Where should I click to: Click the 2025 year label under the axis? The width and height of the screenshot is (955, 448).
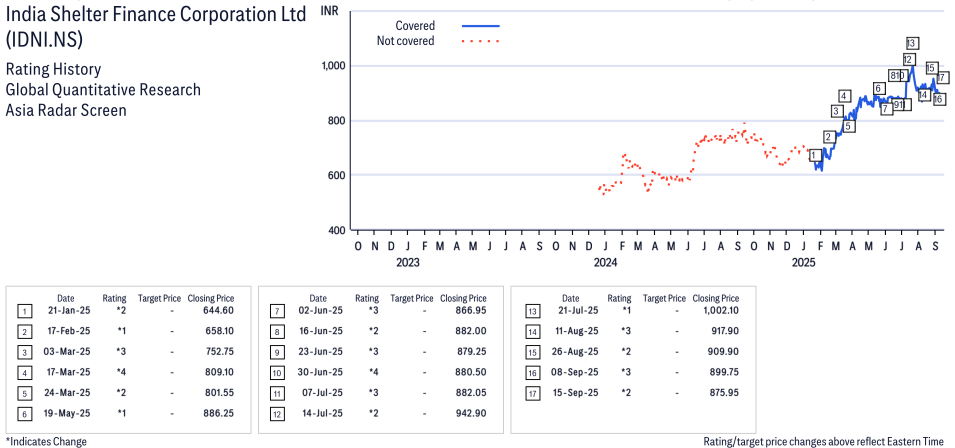click(803, 263)
